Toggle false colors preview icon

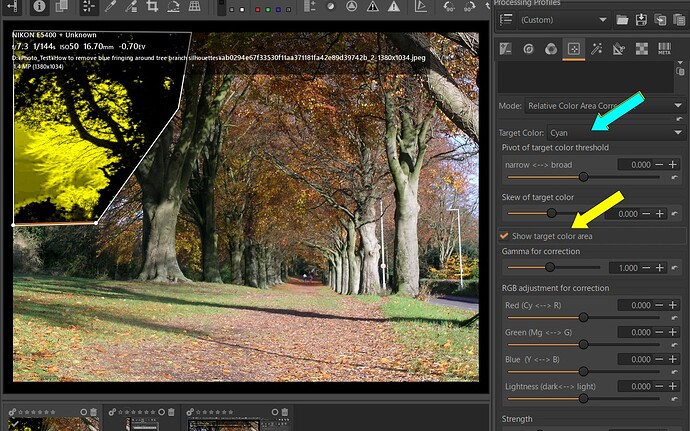pyautogui.click(x=310, y=6)
